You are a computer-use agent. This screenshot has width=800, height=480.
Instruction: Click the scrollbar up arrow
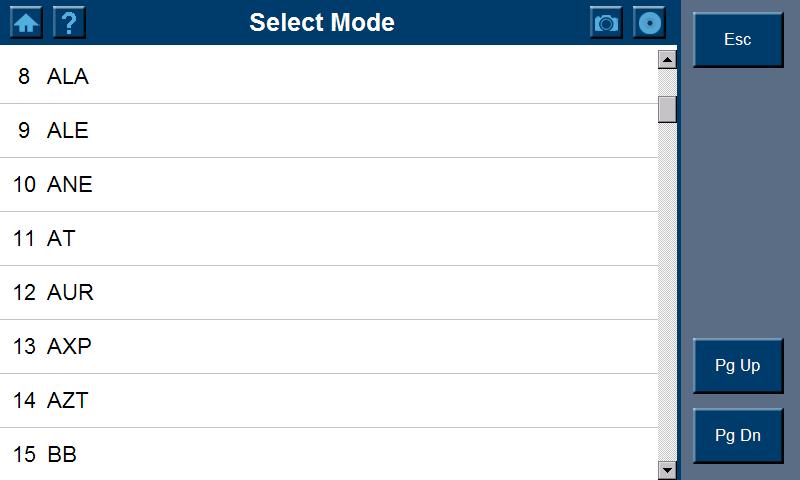coord(667,60)
